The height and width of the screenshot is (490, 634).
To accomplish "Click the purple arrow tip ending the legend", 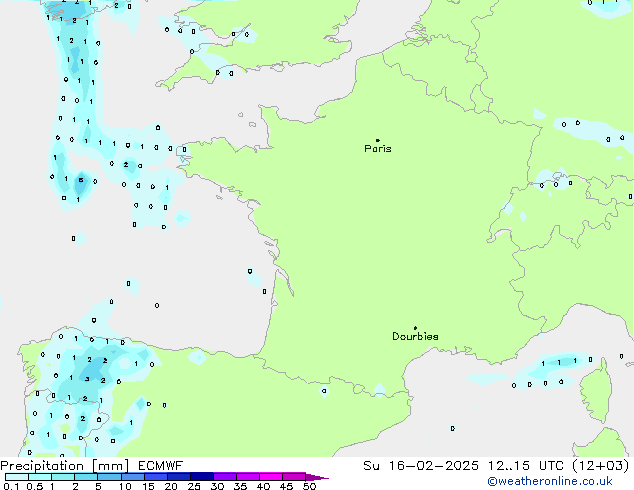I will [x=317, y=478].
